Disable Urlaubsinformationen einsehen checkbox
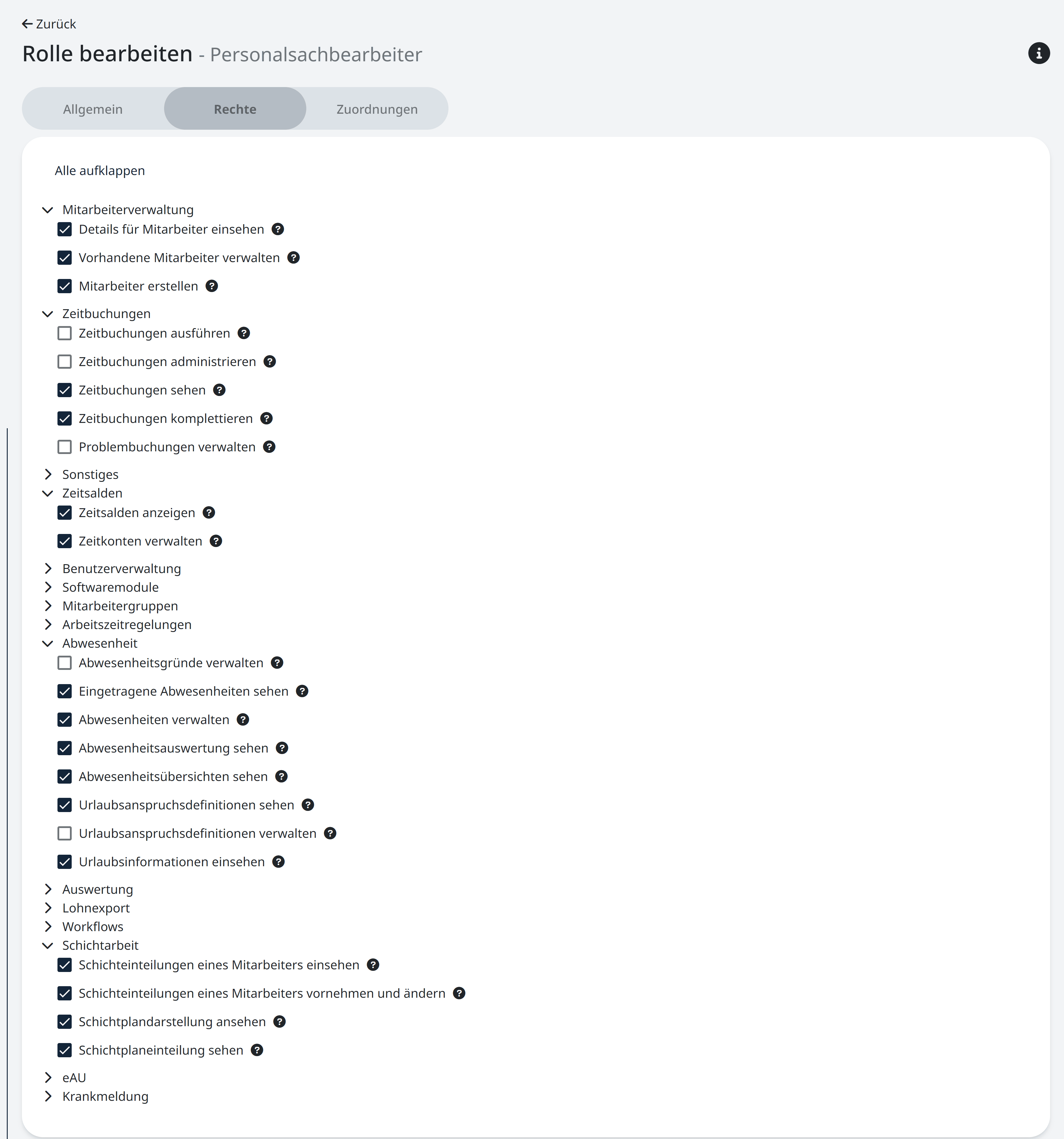 [x=65, y=862]
